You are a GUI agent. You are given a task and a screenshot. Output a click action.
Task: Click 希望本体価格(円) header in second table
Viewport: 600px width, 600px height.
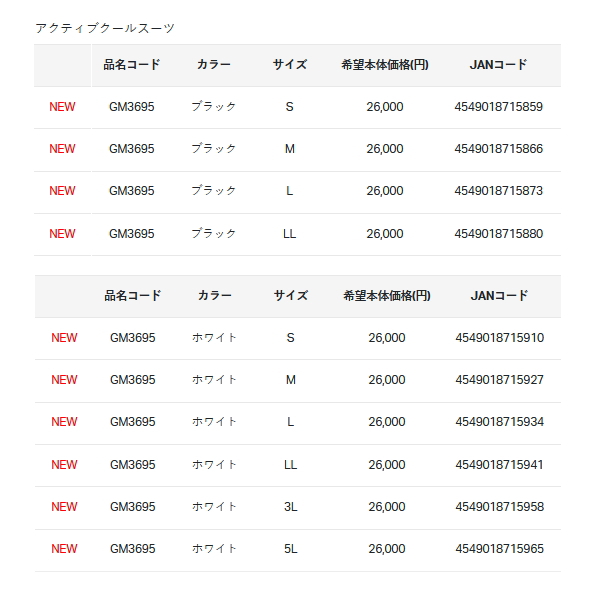tap(386, 296)
